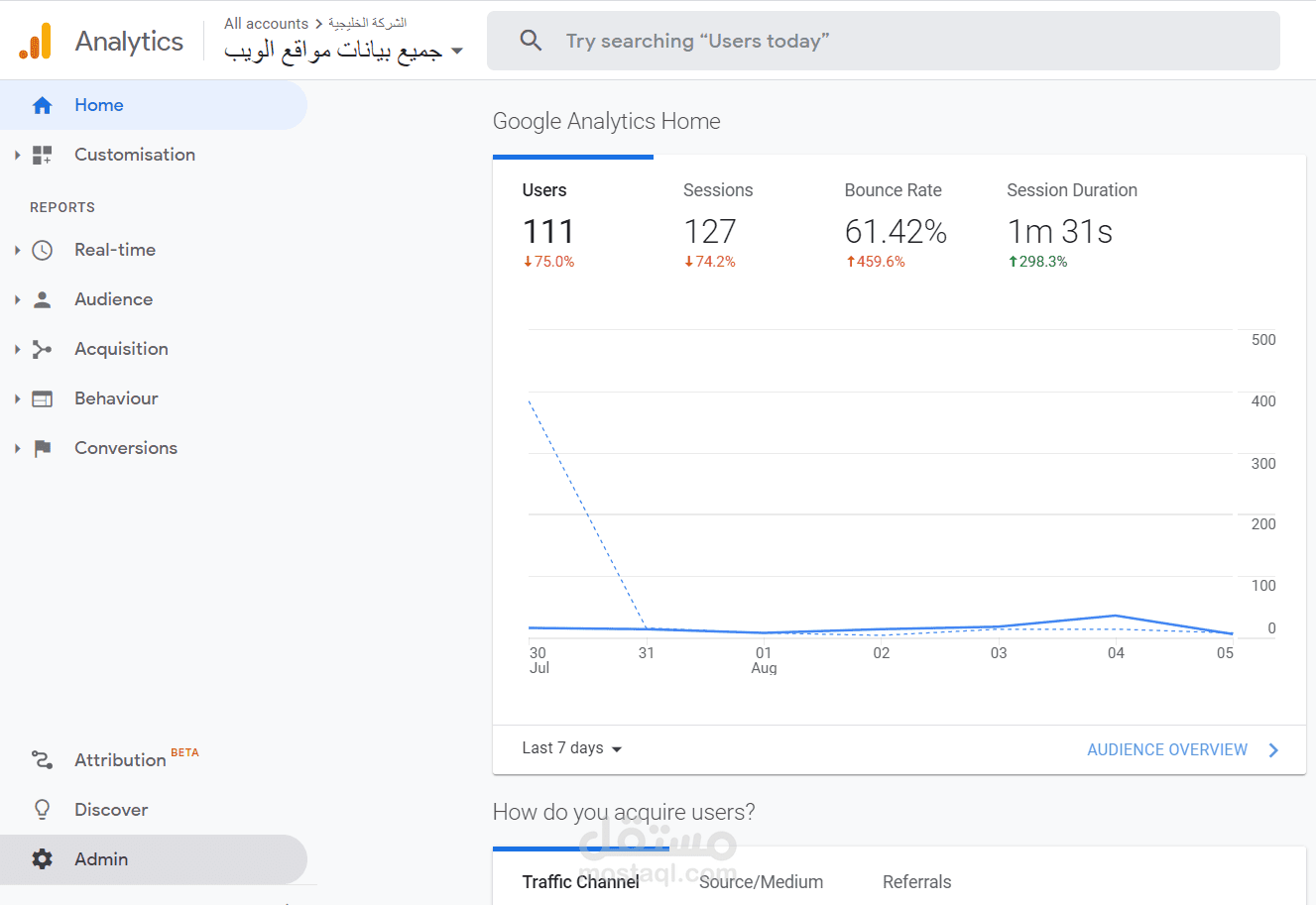Image resolution: width=1316 pixels, height=905 pixels.
Task: Click the Session Duration change 298.3%
Action: (1037, 262)
